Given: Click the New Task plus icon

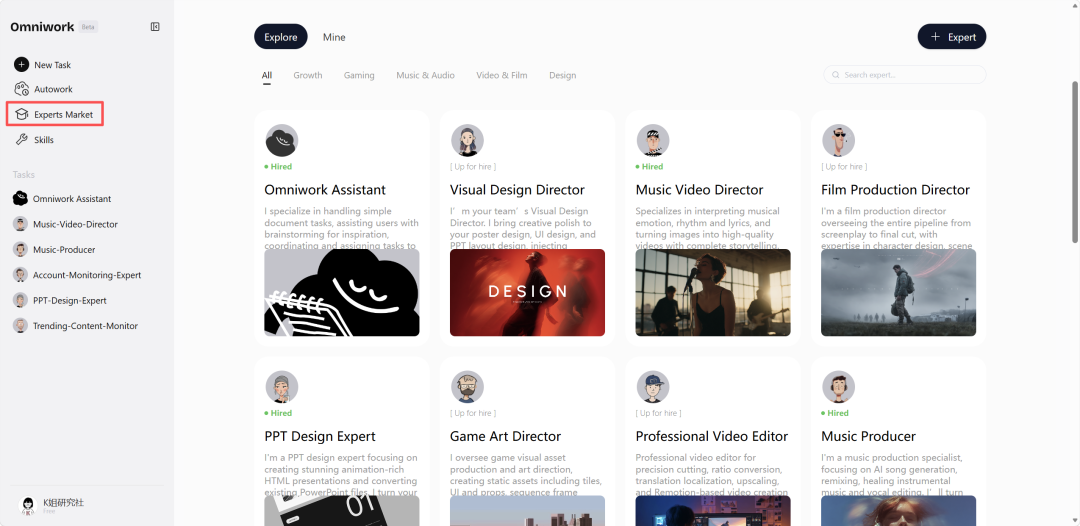Looking at the screenshot, I should [x=21, y=65].
